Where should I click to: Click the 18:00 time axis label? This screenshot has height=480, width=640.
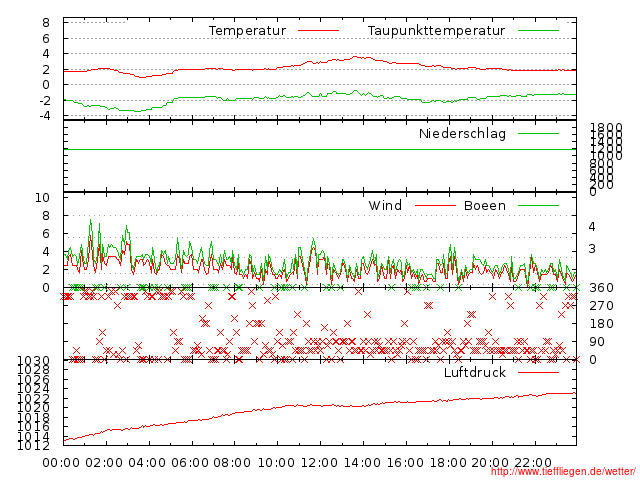pos(448,463)
